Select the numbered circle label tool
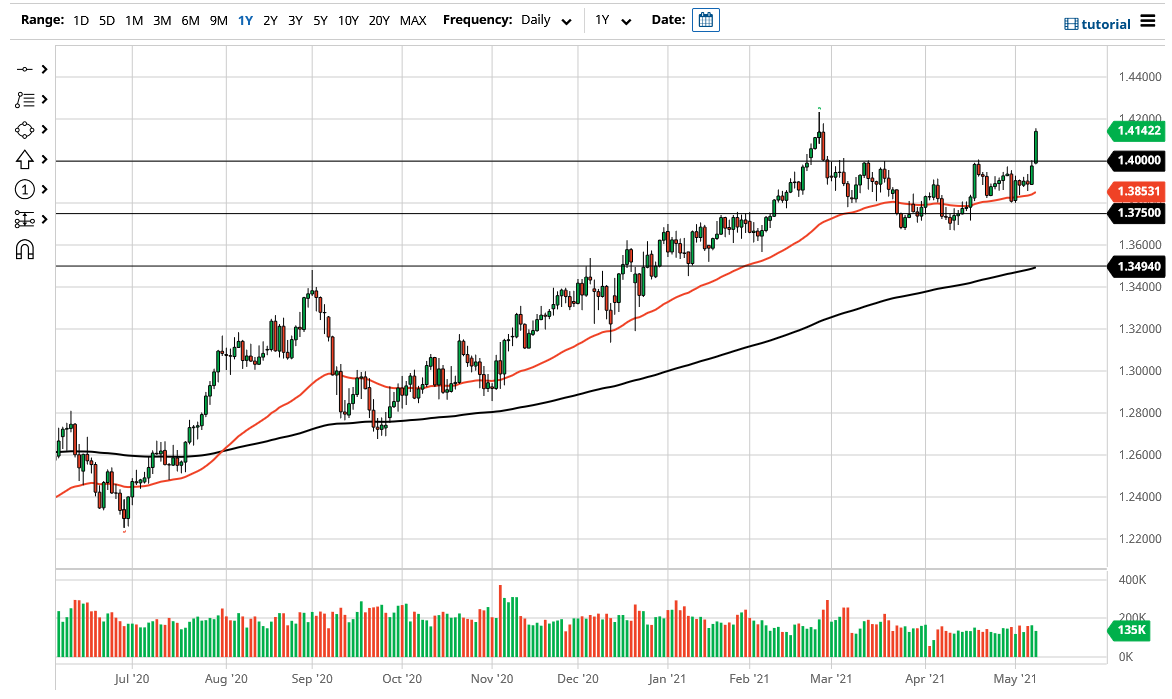 coord(25,189)
